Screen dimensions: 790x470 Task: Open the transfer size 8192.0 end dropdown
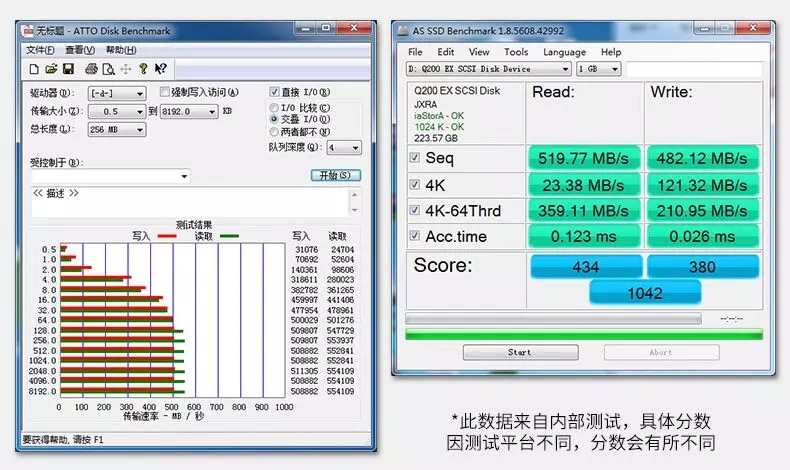189,111
